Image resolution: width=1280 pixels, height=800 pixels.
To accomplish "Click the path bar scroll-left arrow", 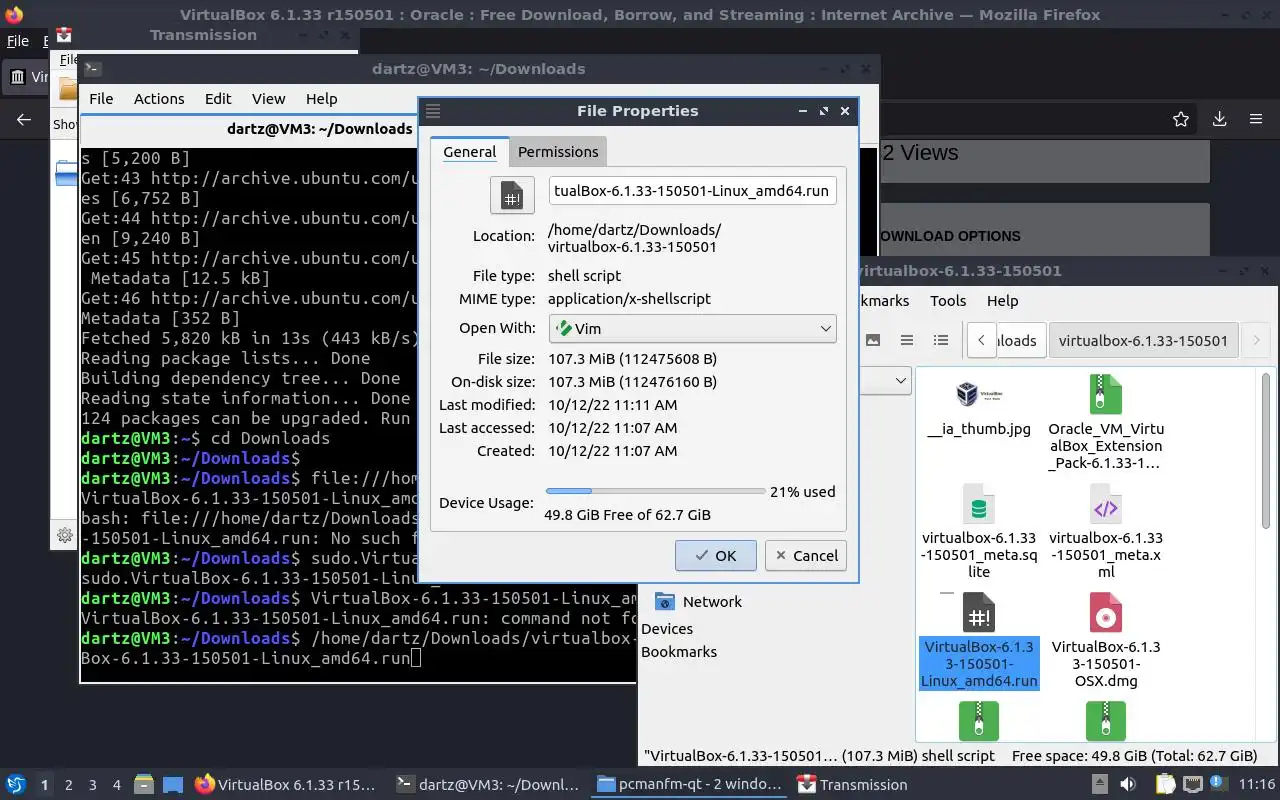I will [x=981, y=340].
